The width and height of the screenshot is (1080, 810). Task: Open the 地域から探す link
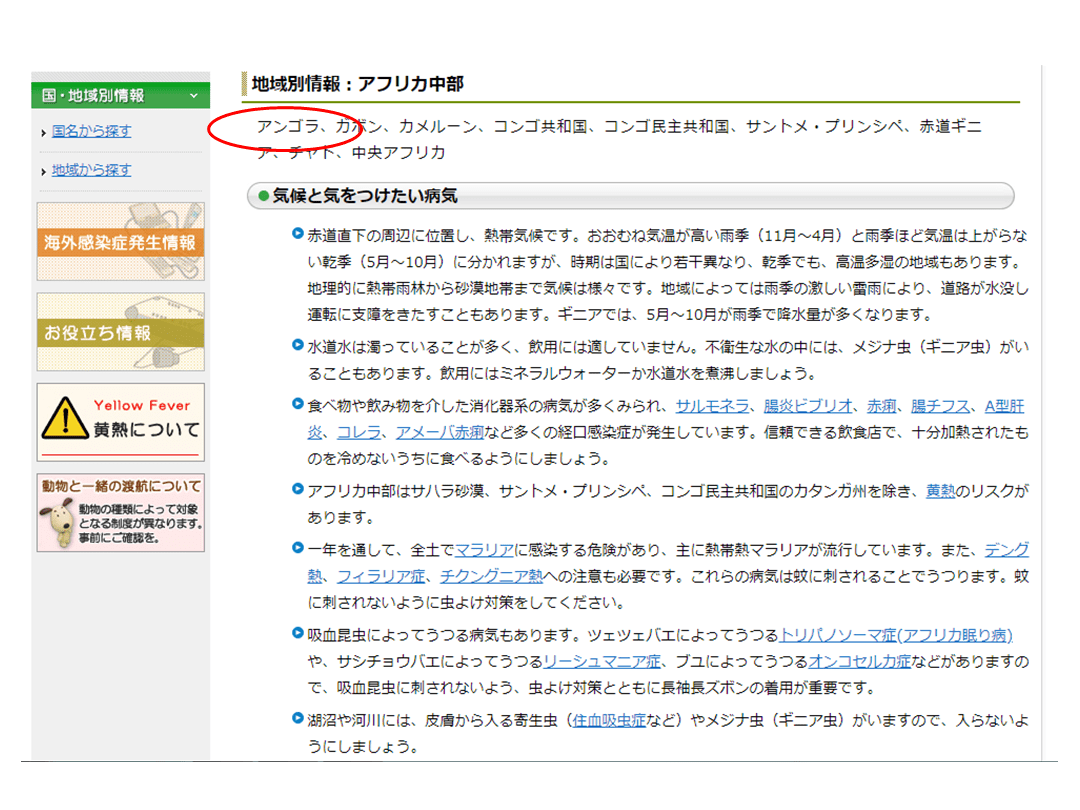coord(92,170)
